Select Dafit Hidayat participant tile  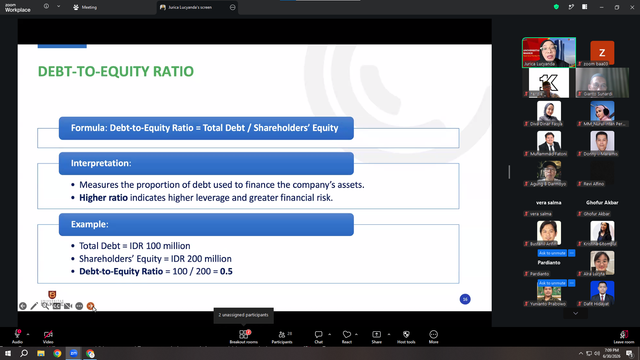602,293
